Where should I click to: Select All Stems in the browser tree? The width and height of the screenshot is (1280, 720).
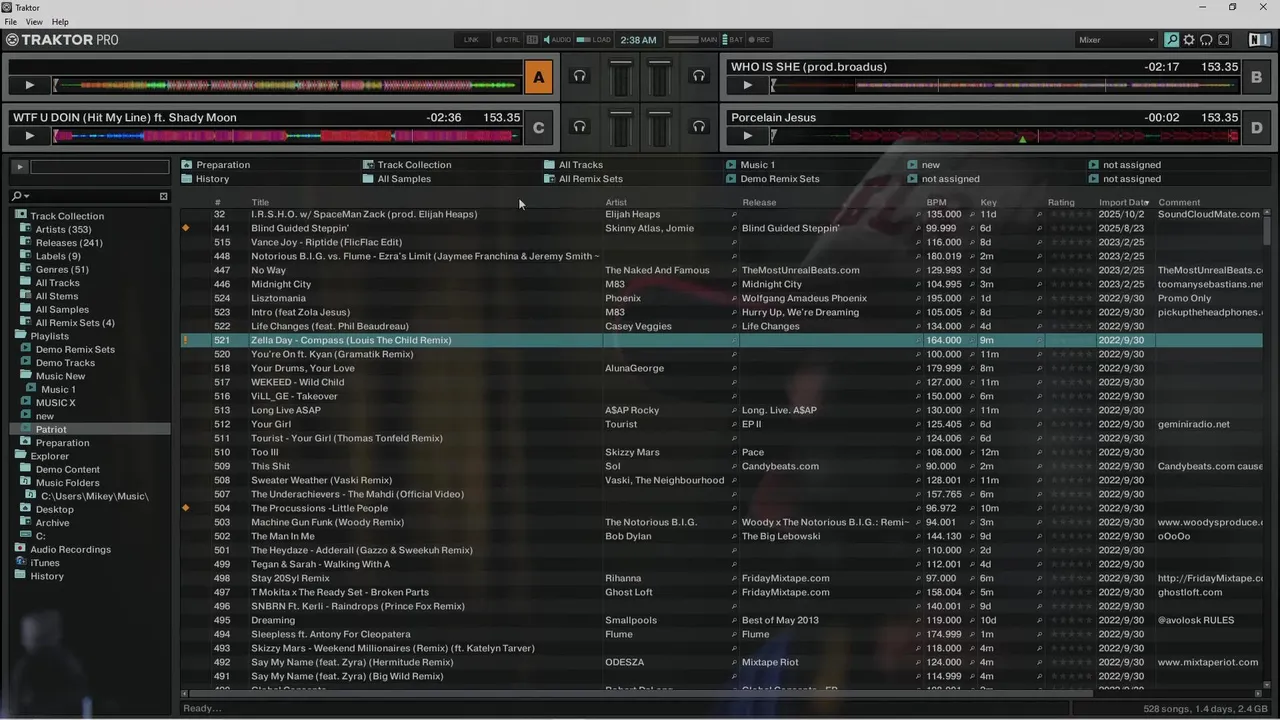point(57,296)
